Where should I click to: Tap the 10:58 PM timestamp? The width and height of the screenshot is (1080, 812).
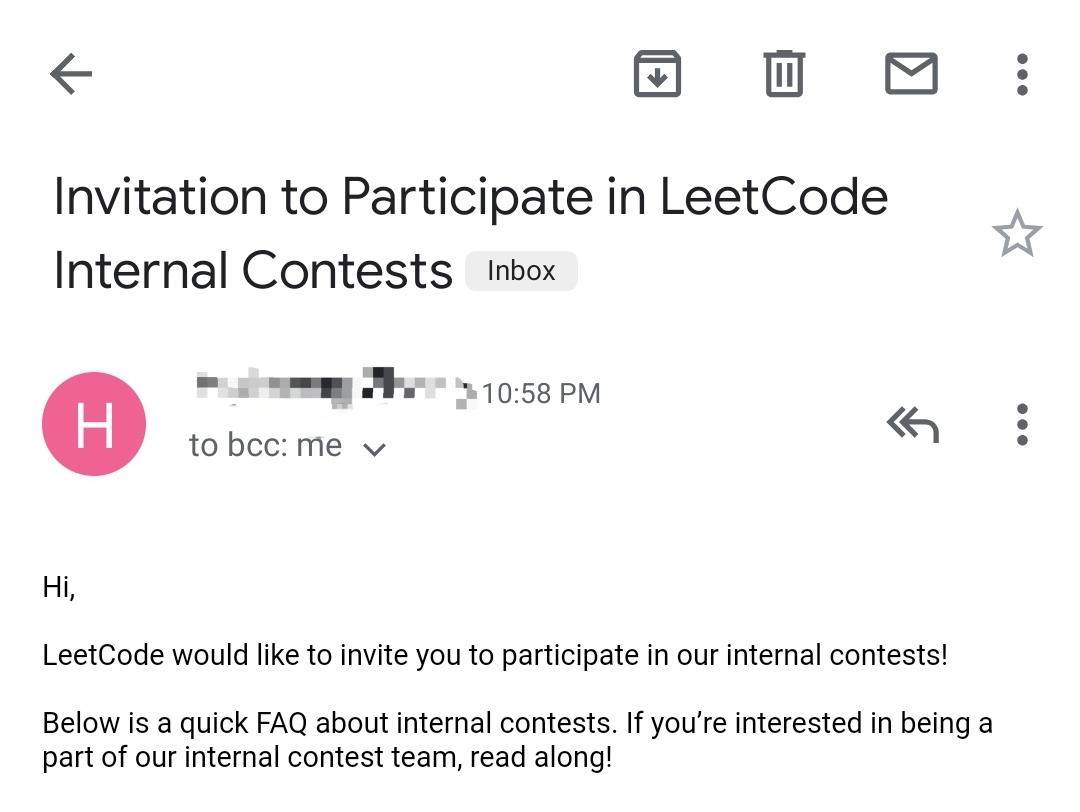pos(541,394)
